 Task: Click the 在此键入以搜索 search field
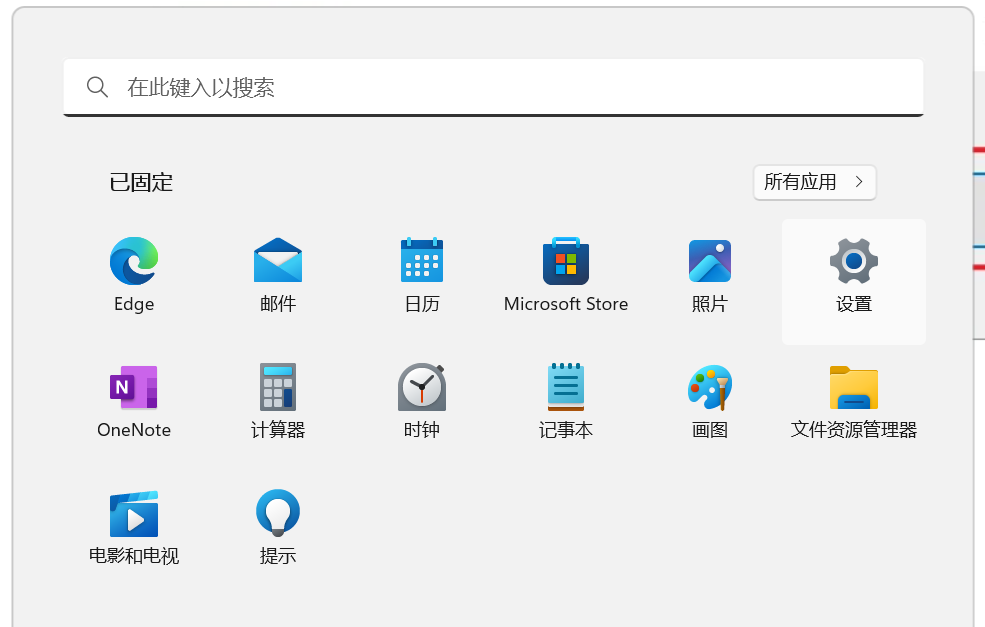(493, 87)
